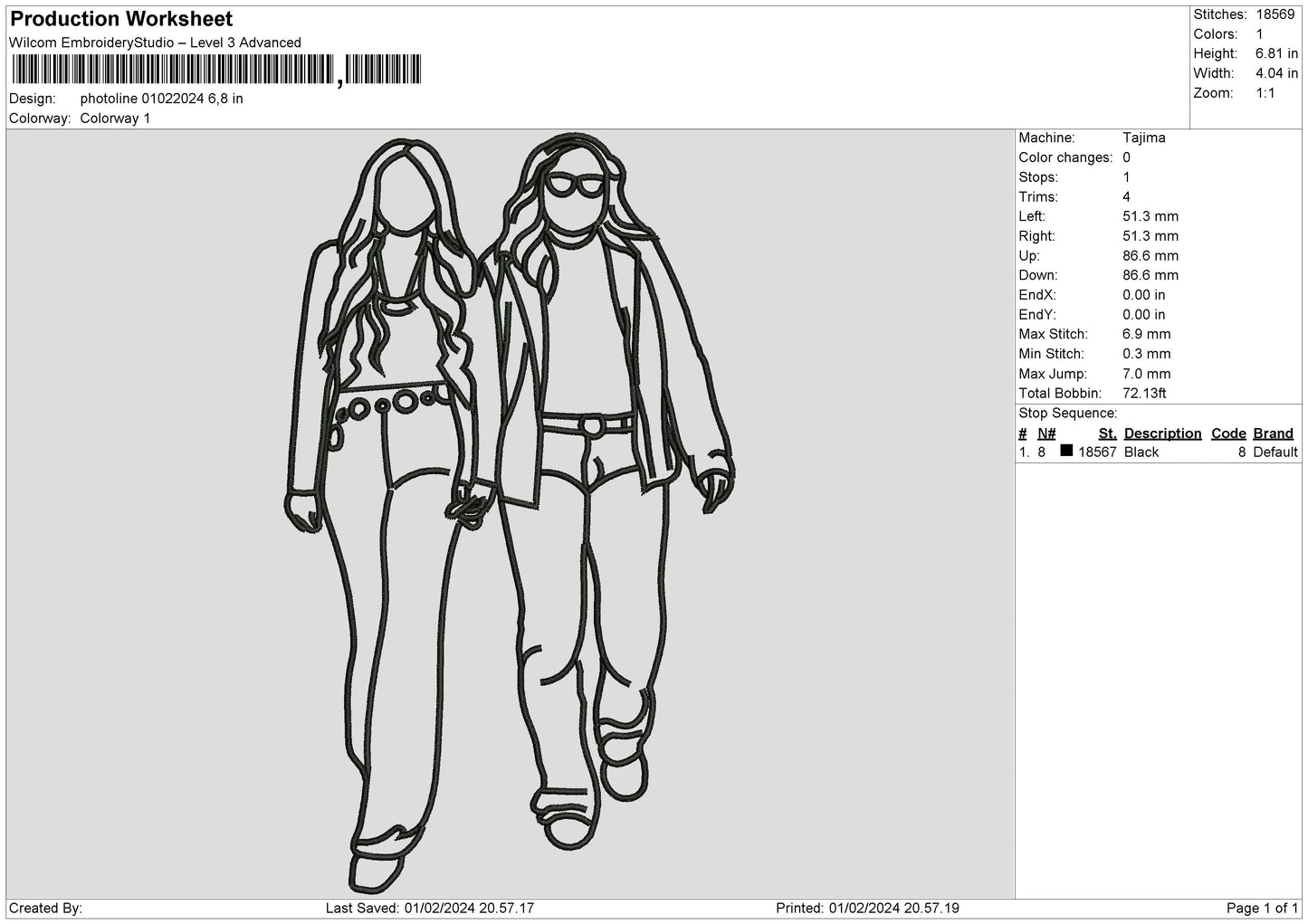
Task: Click the black color swatch in stop sequence
Action: (1066, 451)
